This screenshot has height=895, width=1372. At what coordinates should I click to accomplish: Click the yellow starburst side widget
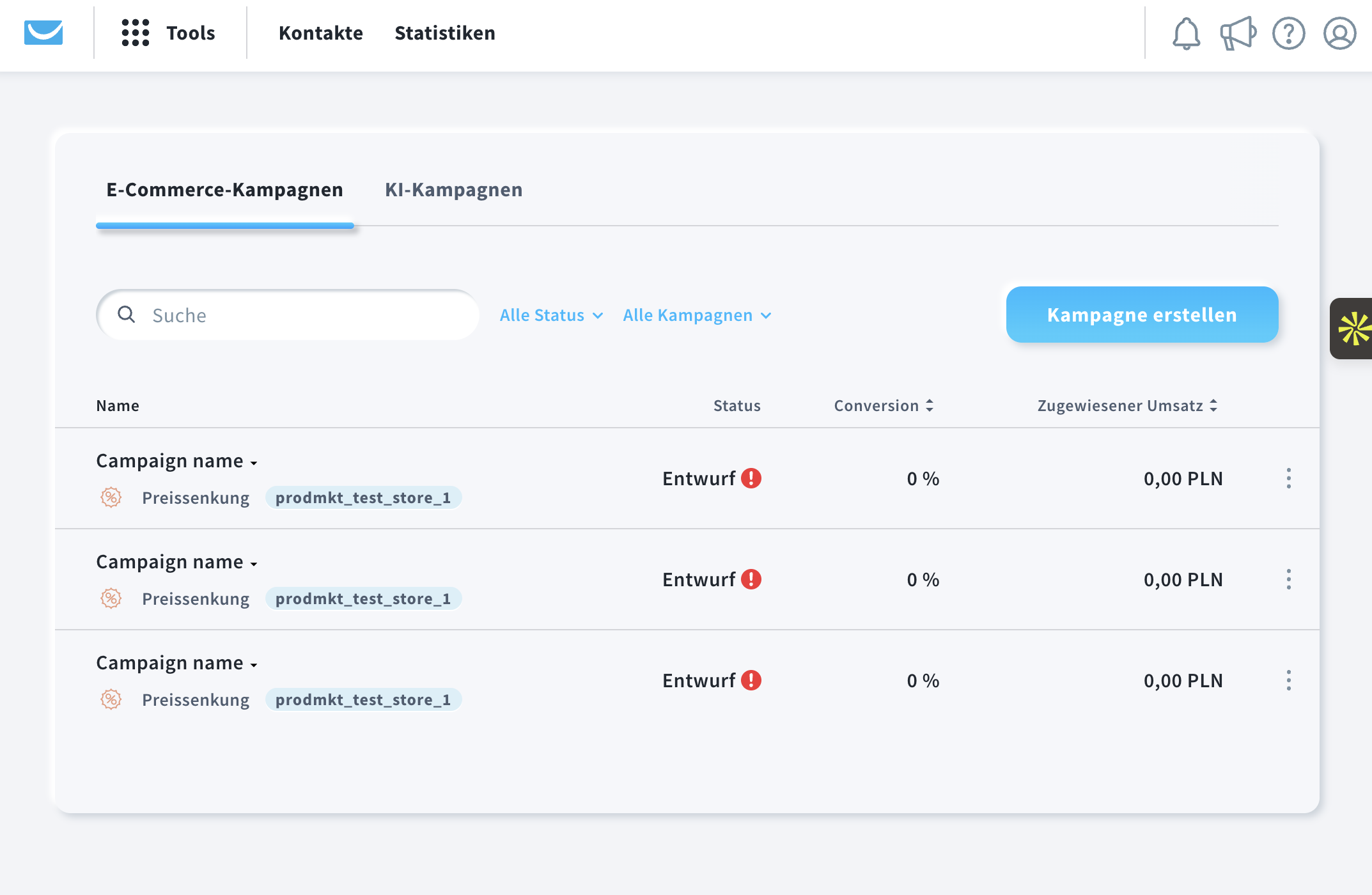(1353, 329)
